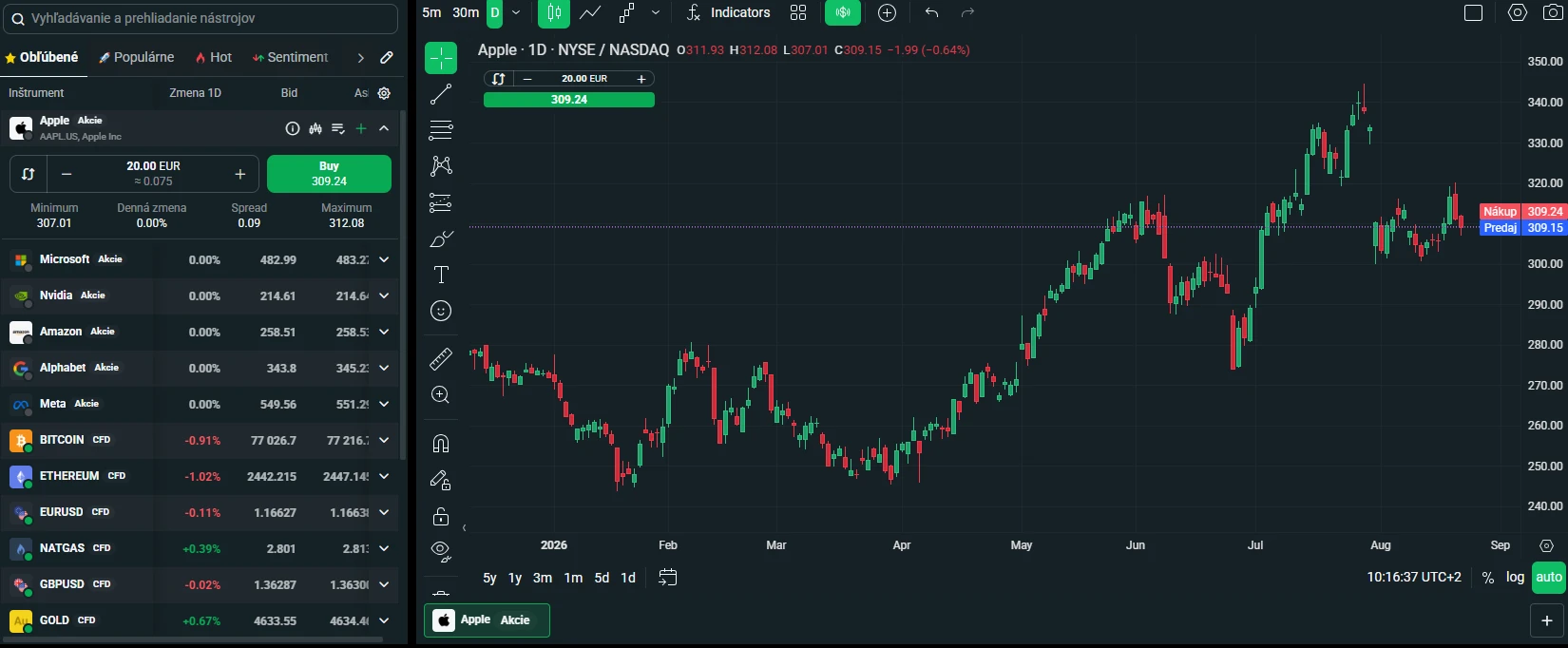Click the Buy 309.24 button
1568x648 pixels.
click(x=329, y=174)
